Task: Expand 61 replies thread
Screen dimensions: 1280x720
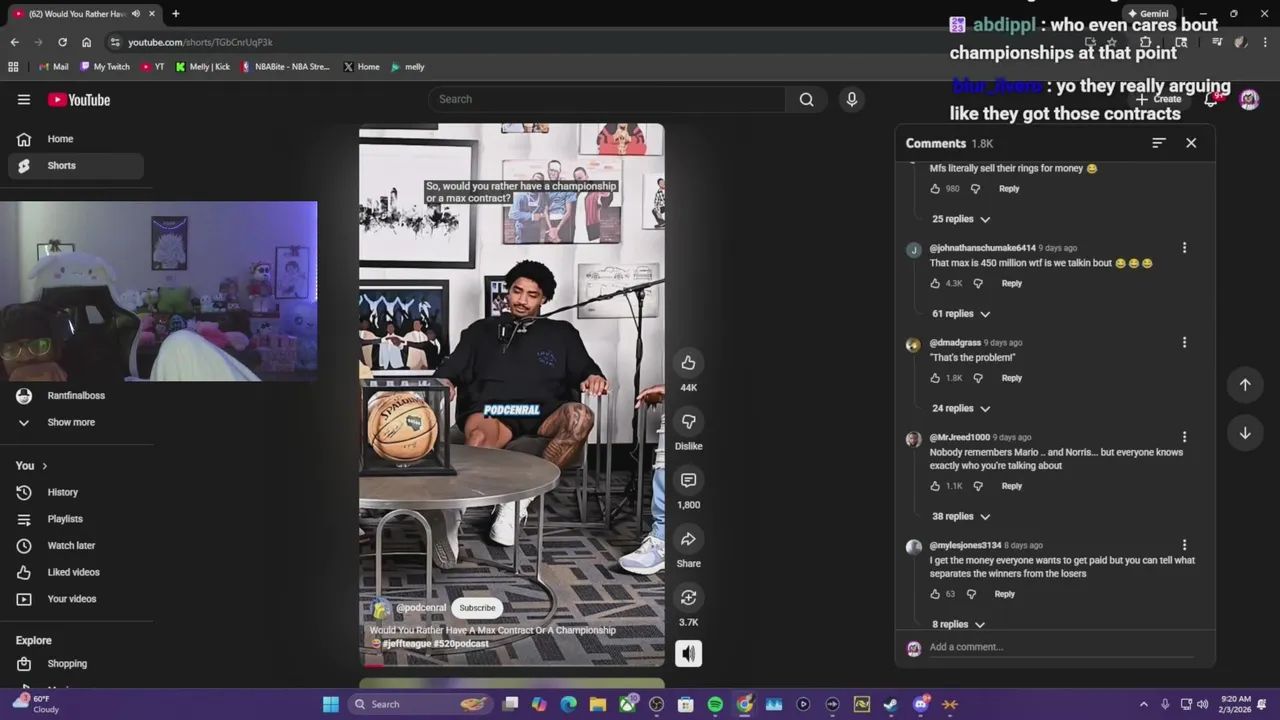Action: [961, 314]
